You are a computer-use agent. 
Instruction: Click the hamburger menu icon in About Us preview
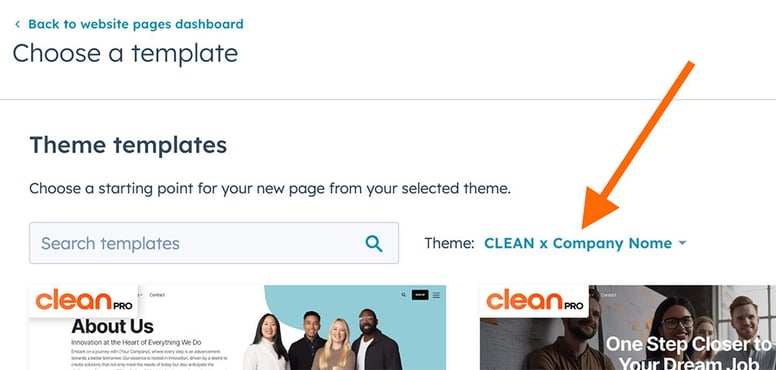pyautogui.click(x=436, y=295)
